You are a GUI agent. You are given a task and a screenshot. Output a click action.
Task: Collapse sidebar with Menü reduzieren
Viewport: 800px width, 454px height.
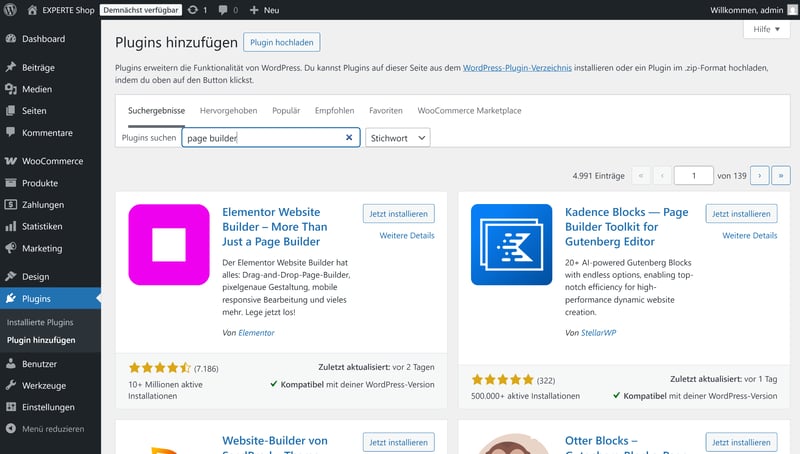point(11,429)
